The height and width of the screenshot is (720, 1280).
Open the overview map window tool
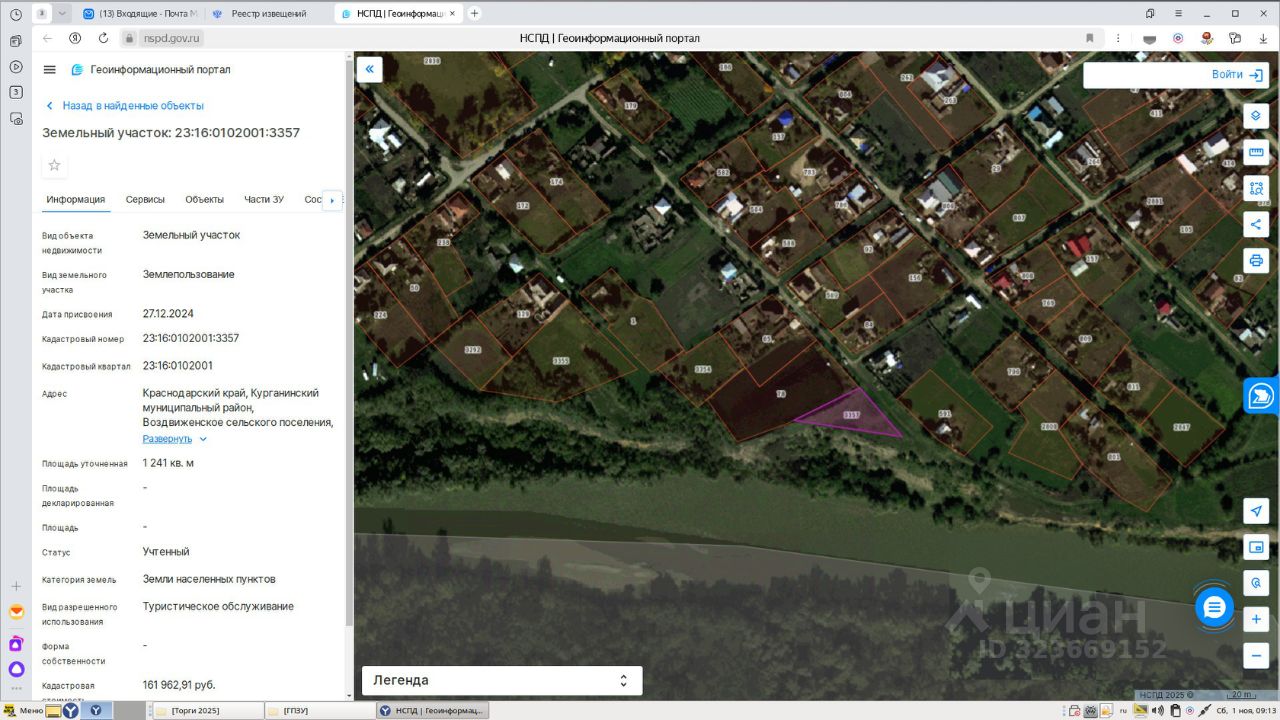click(1256, 547)
